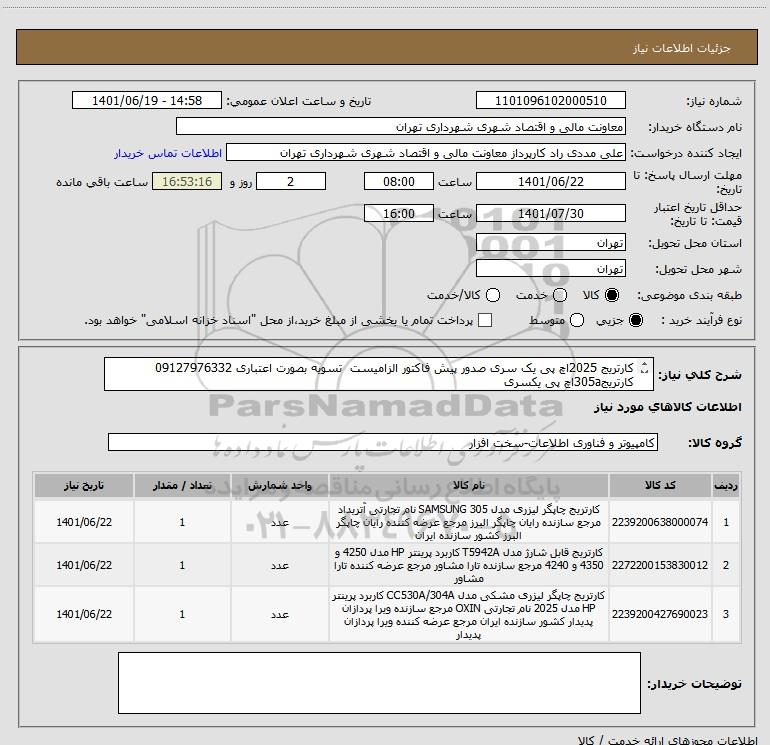Click the quantity in table row 2
The image size is (770, 745).
pyautogui.click(x=182, y=565)
